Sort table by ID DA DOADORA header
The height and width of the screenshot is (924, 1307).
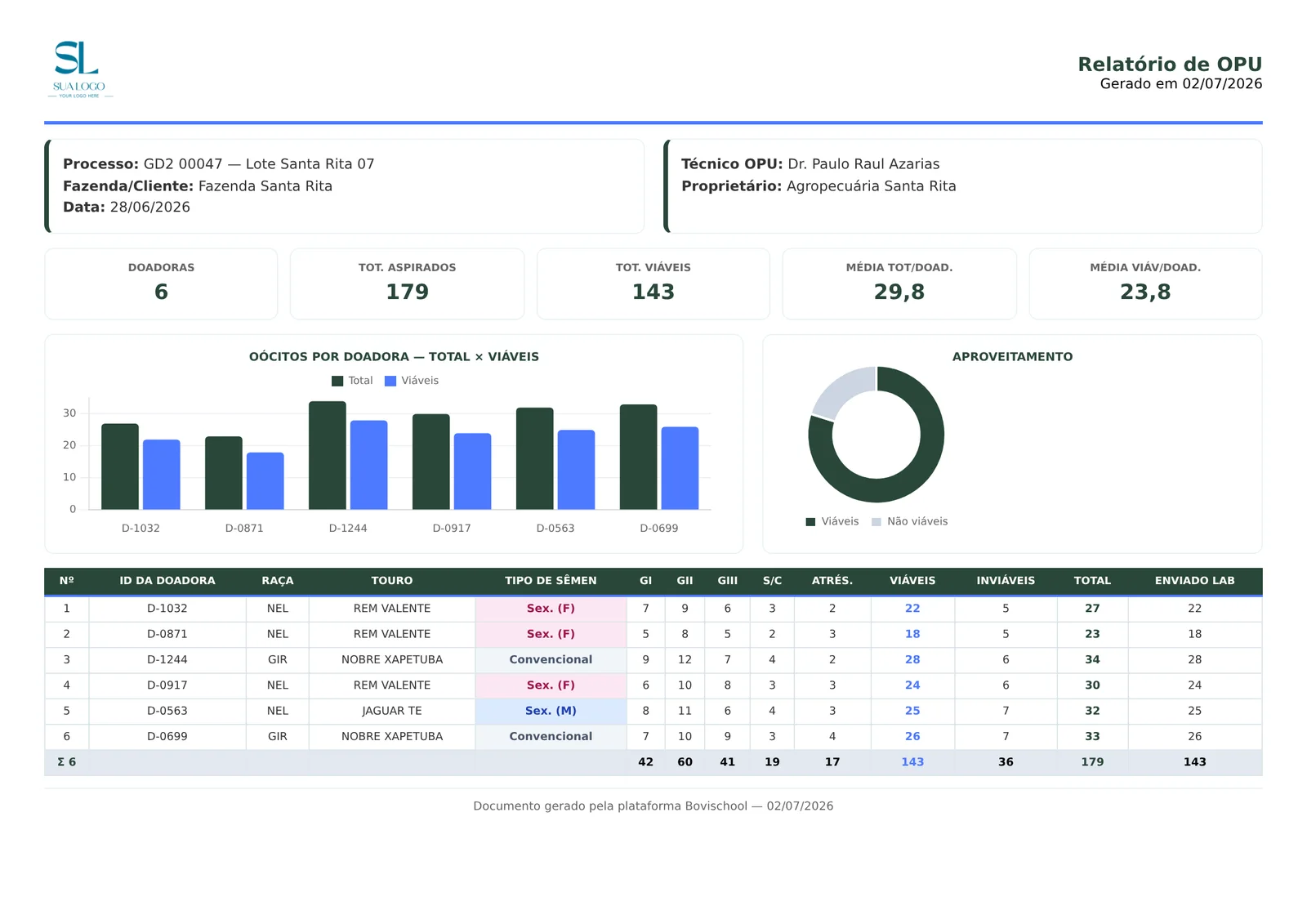click(167, 581)
